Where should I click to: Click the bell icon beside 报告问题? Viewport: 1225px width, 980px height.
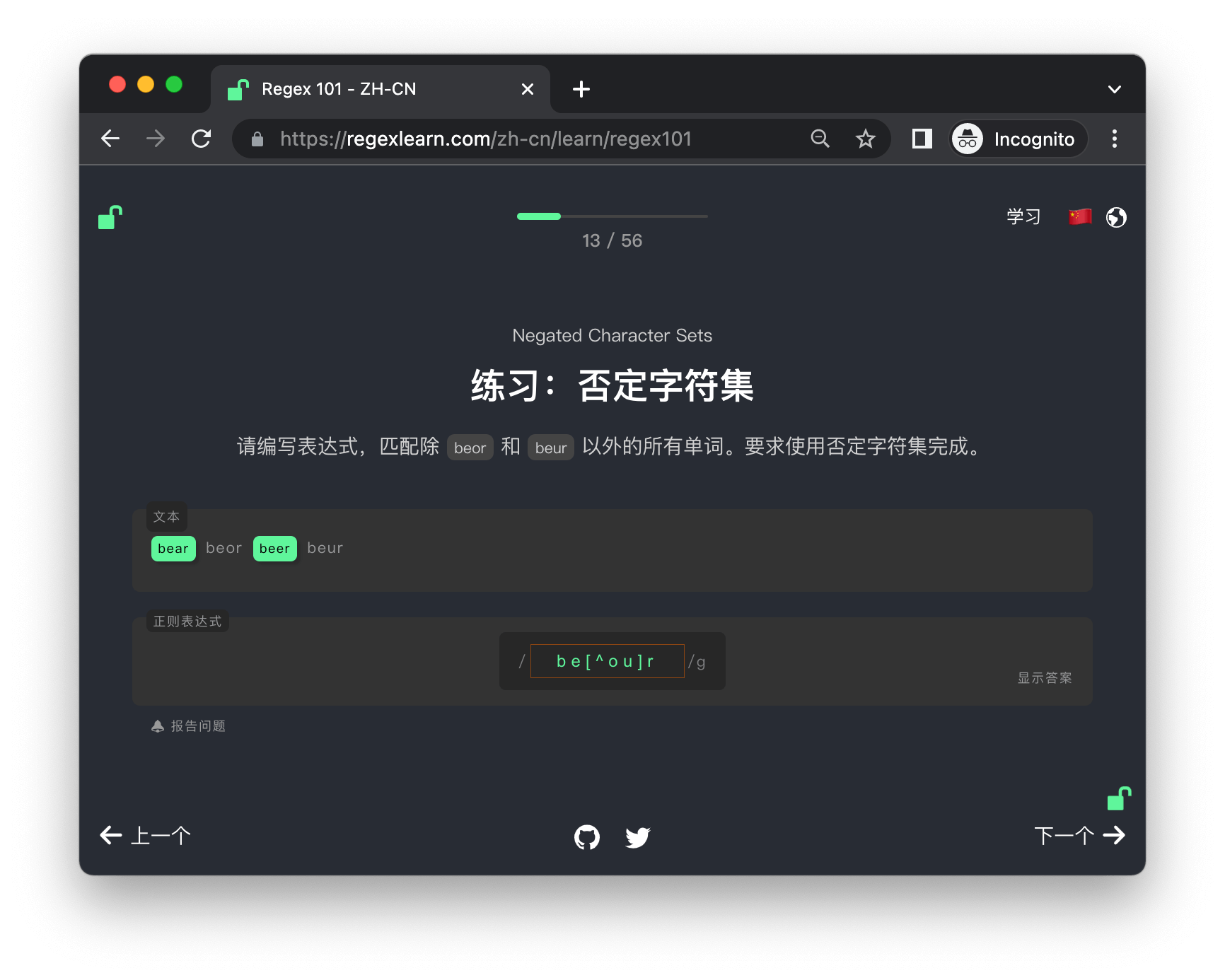[158, 726]
